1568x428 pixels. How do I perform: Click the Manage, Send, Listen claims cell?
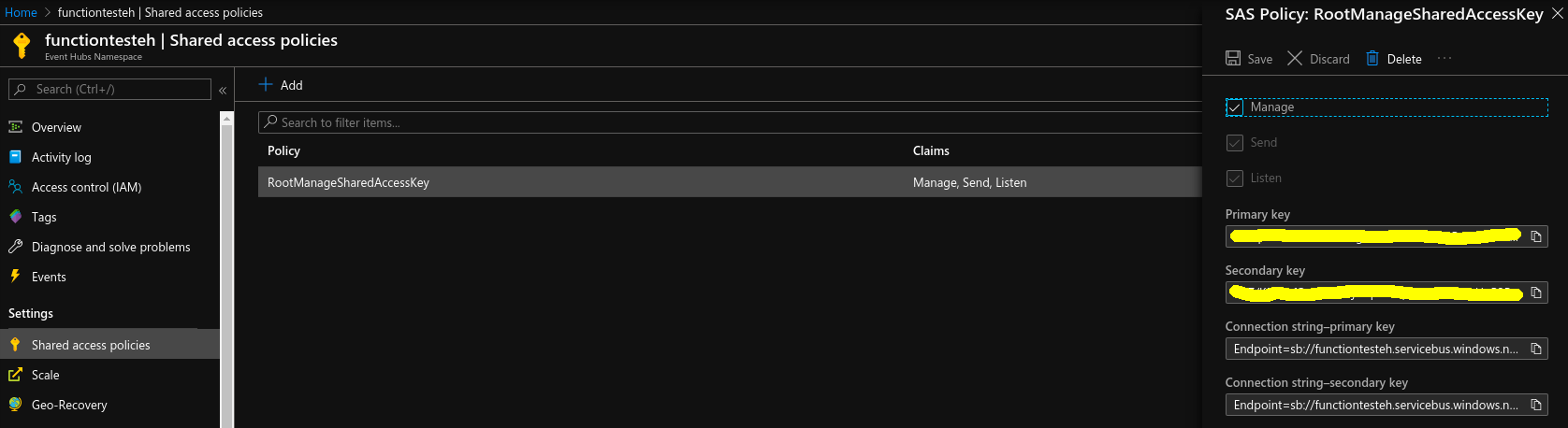pyautogui.click(x=969, y=182)
